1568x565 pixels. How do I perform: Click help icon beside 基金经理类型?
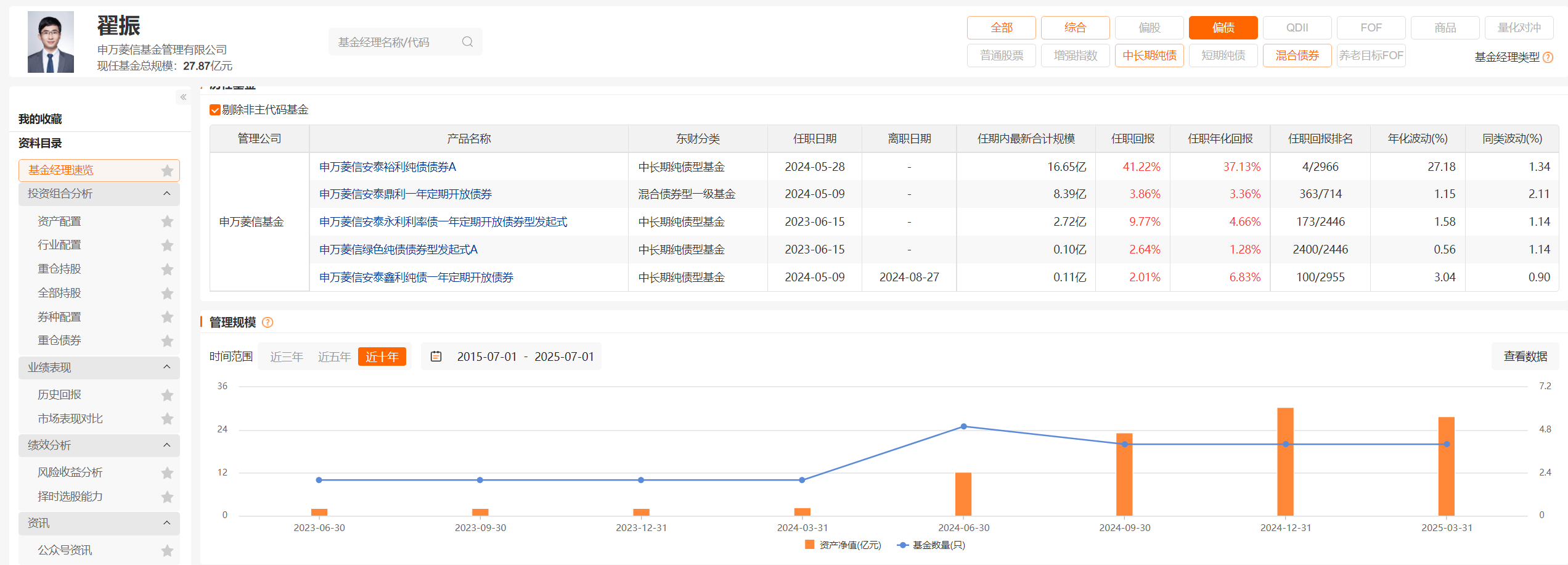[x=1548, y=57]
